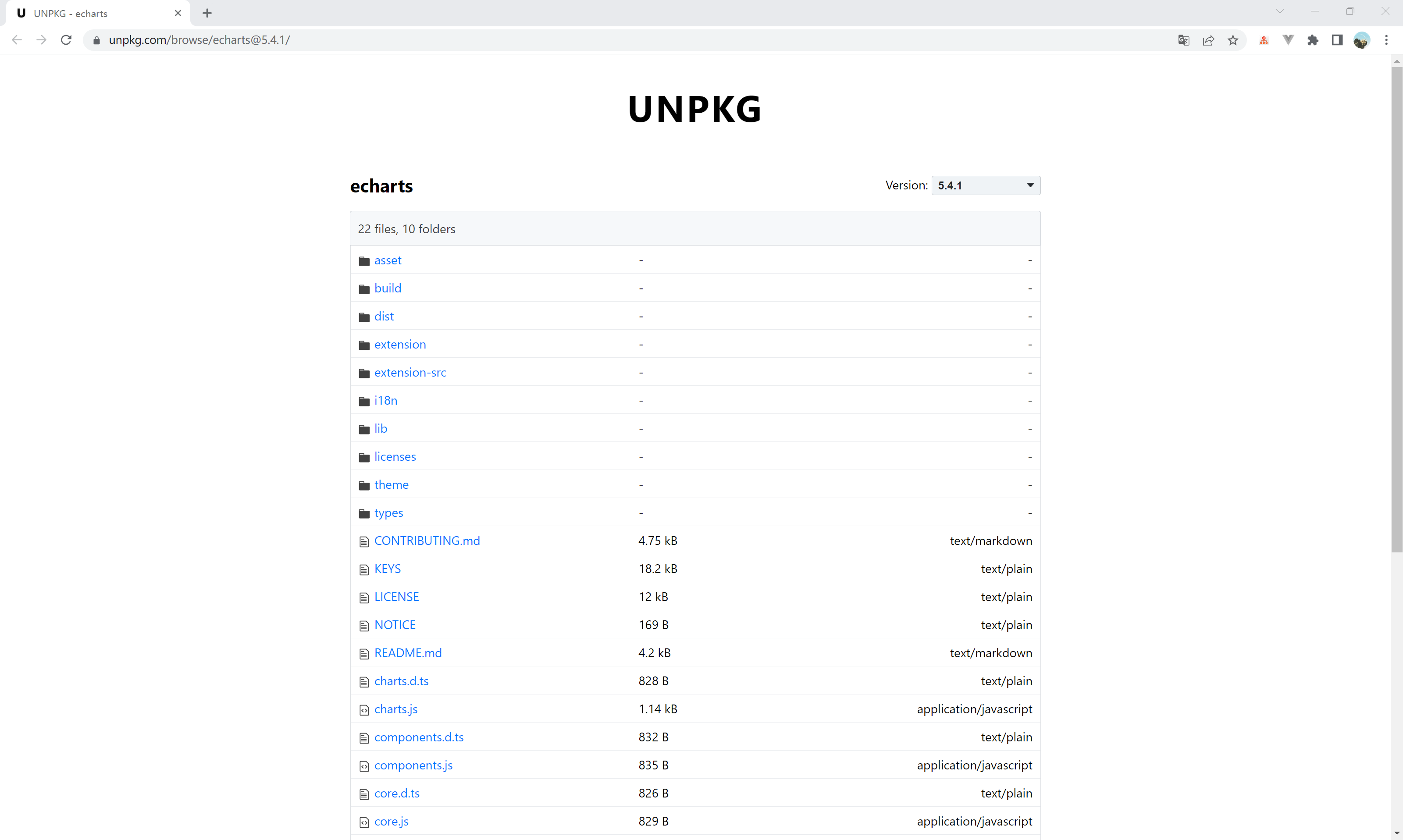Open the i18n folder link
Screen dimensions: 1403x840
point(385,400)
